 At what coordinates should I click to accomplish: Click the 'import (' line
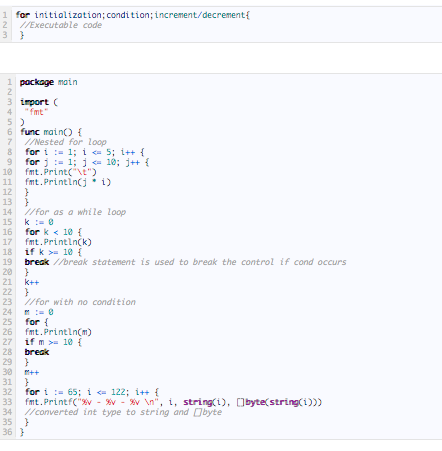coord(39,102)
